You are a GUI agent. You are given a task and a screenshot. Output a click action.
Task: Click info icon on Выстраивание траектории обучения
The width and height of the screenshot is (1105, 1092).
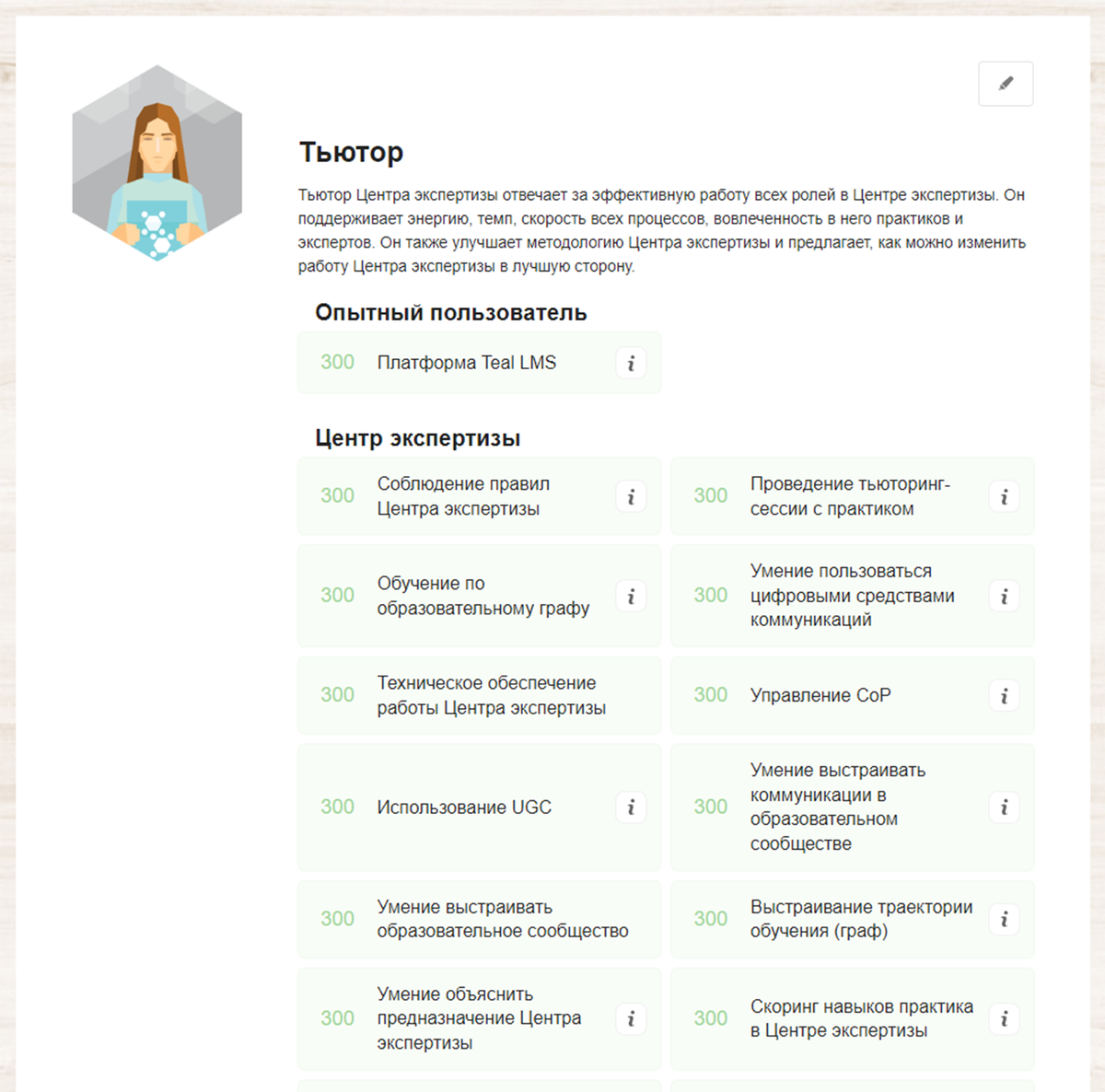(x=1005, y=919)
